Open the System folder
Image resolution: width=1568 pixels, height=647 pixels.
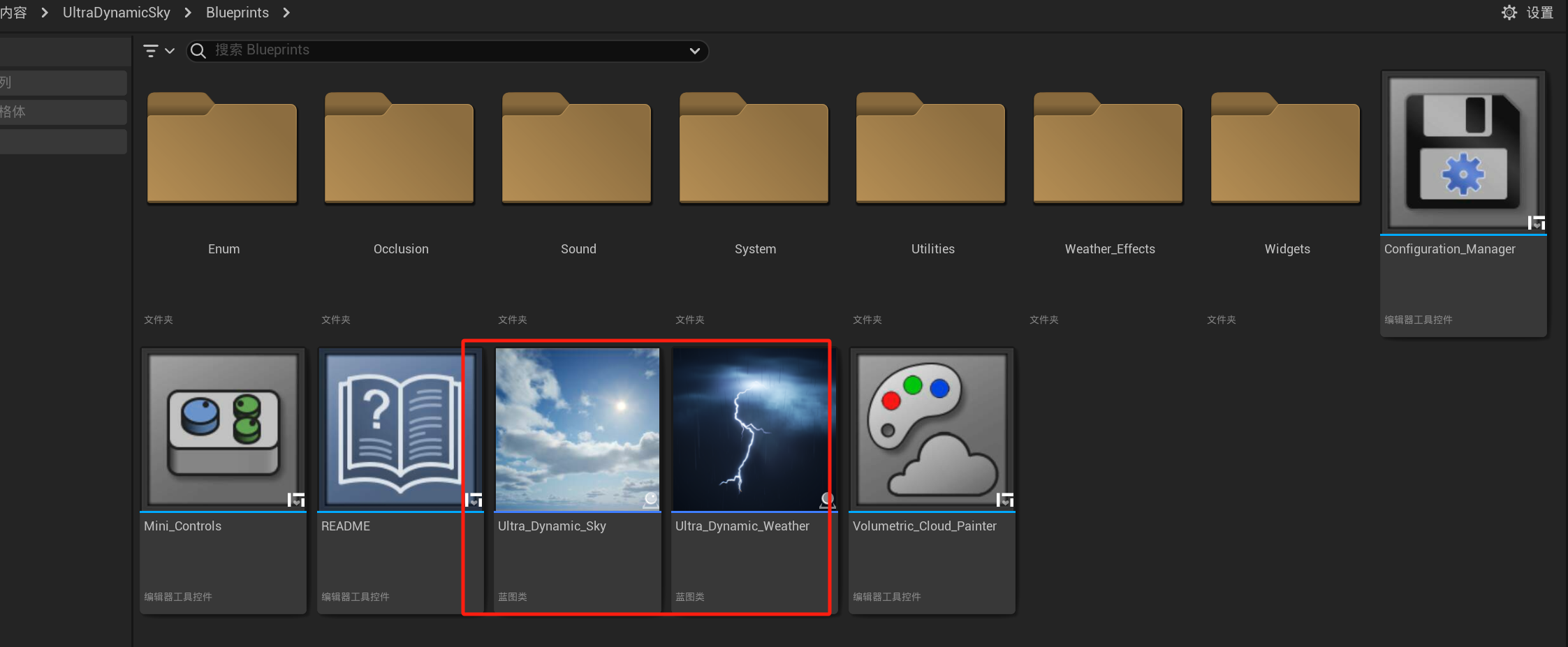coord(754,148)
